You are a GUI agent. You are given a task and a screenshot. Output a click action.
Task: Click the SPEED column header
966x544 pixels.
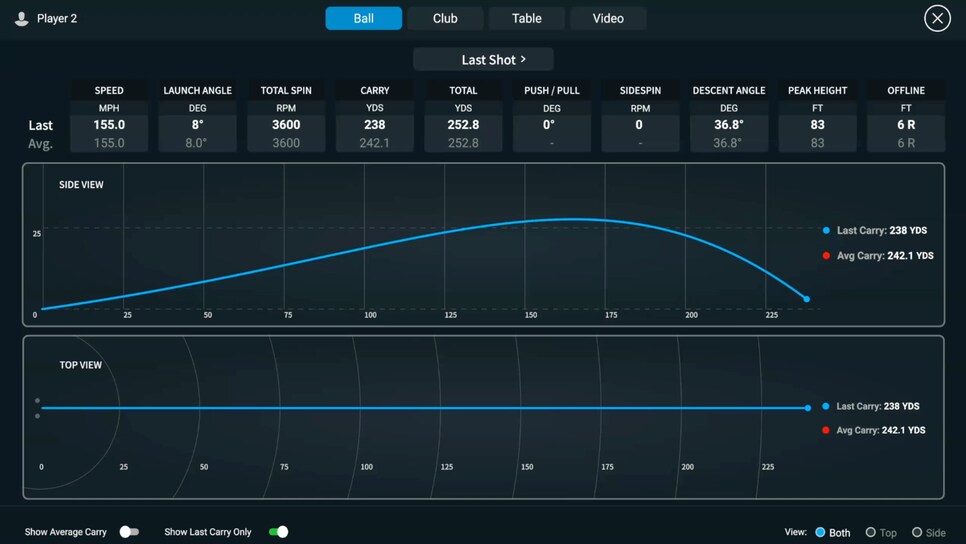pos(109,91)
